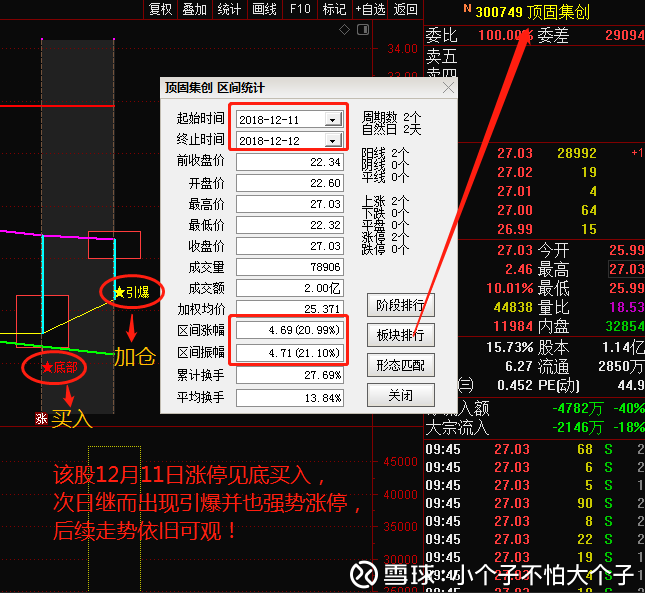Click bid price 27.02 in order book

tap(515, 172)
